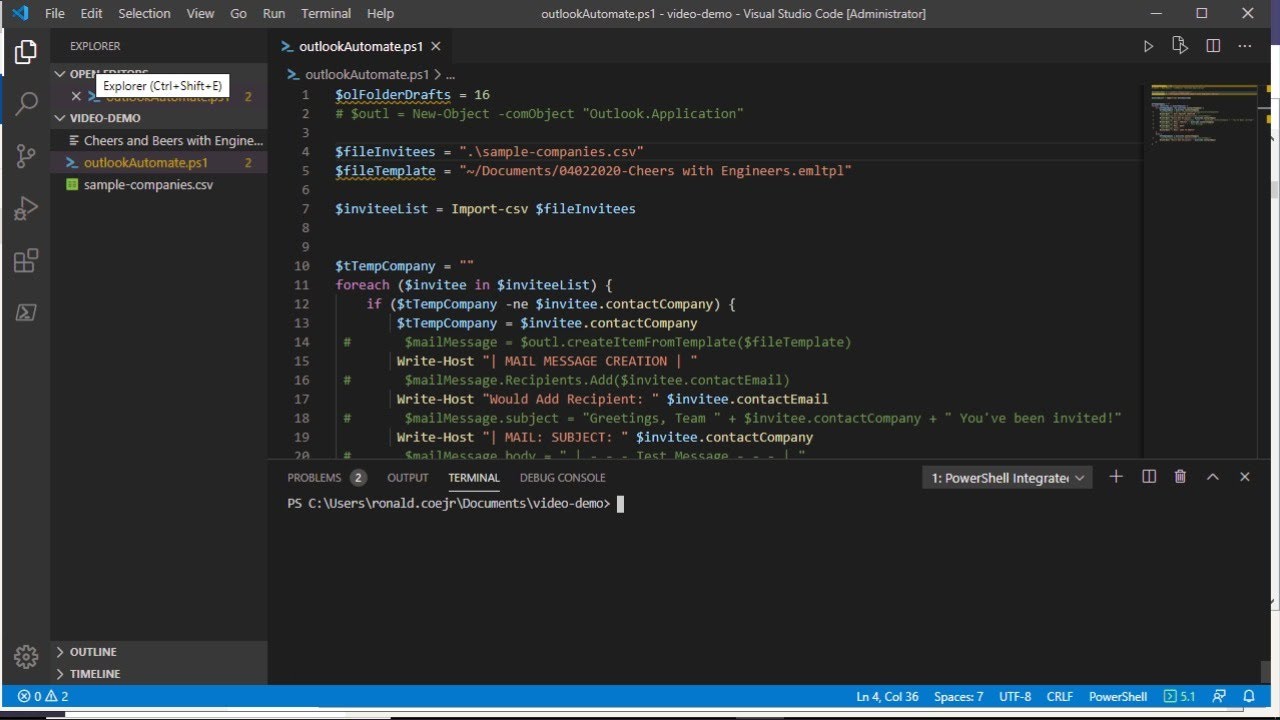Click the PowerShell version 5.1 indicator

(1180, 696)
